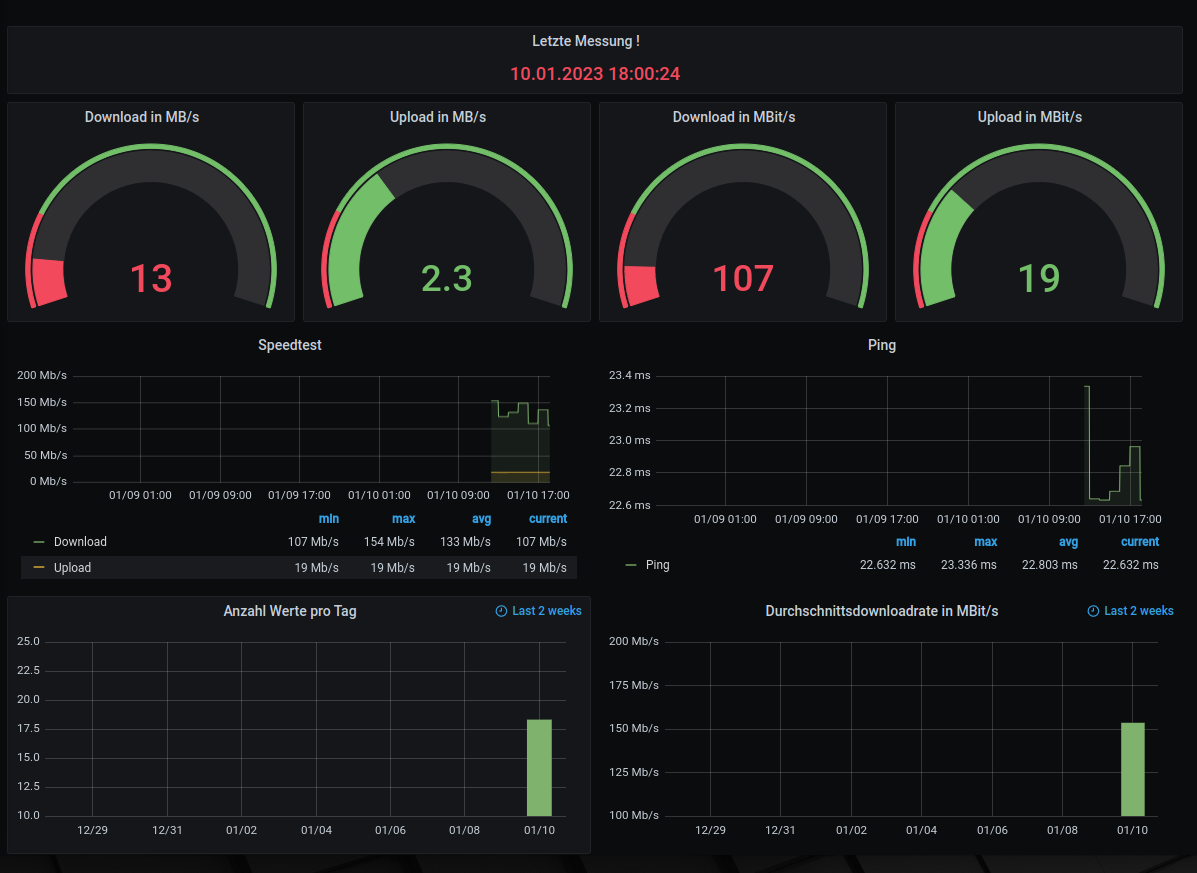Open the 'Upload in MBit/s' panel menu
1197x873 pixels.
pos(1030,117)
